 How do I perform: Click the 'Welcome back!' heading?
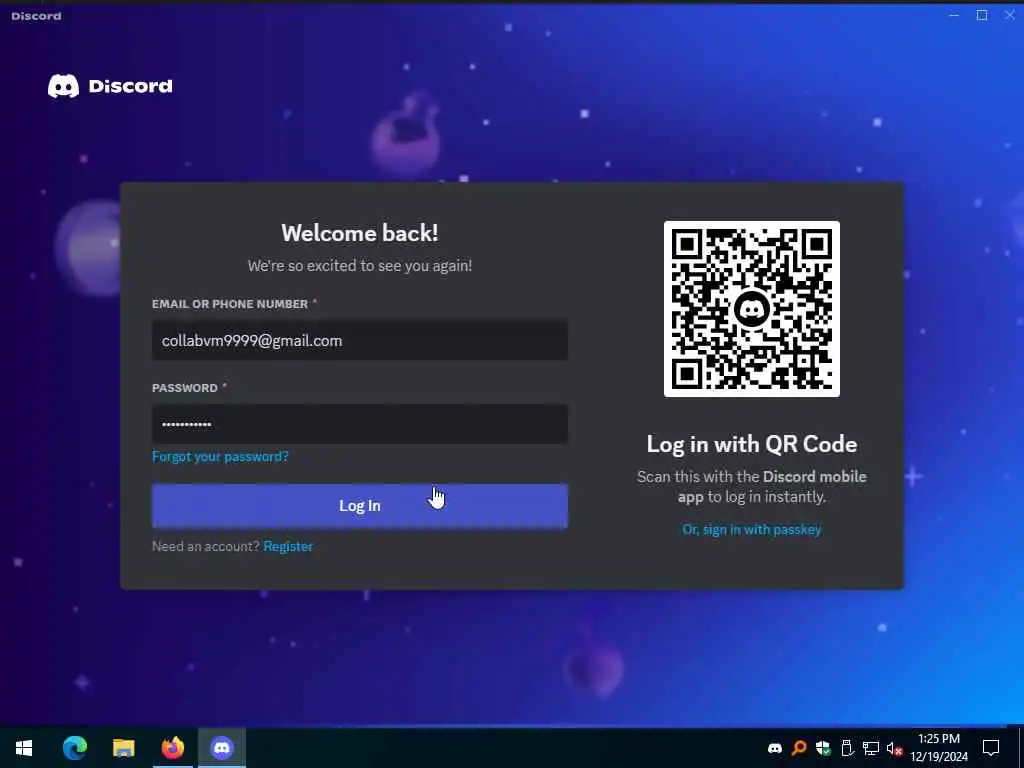pos(360,233)
